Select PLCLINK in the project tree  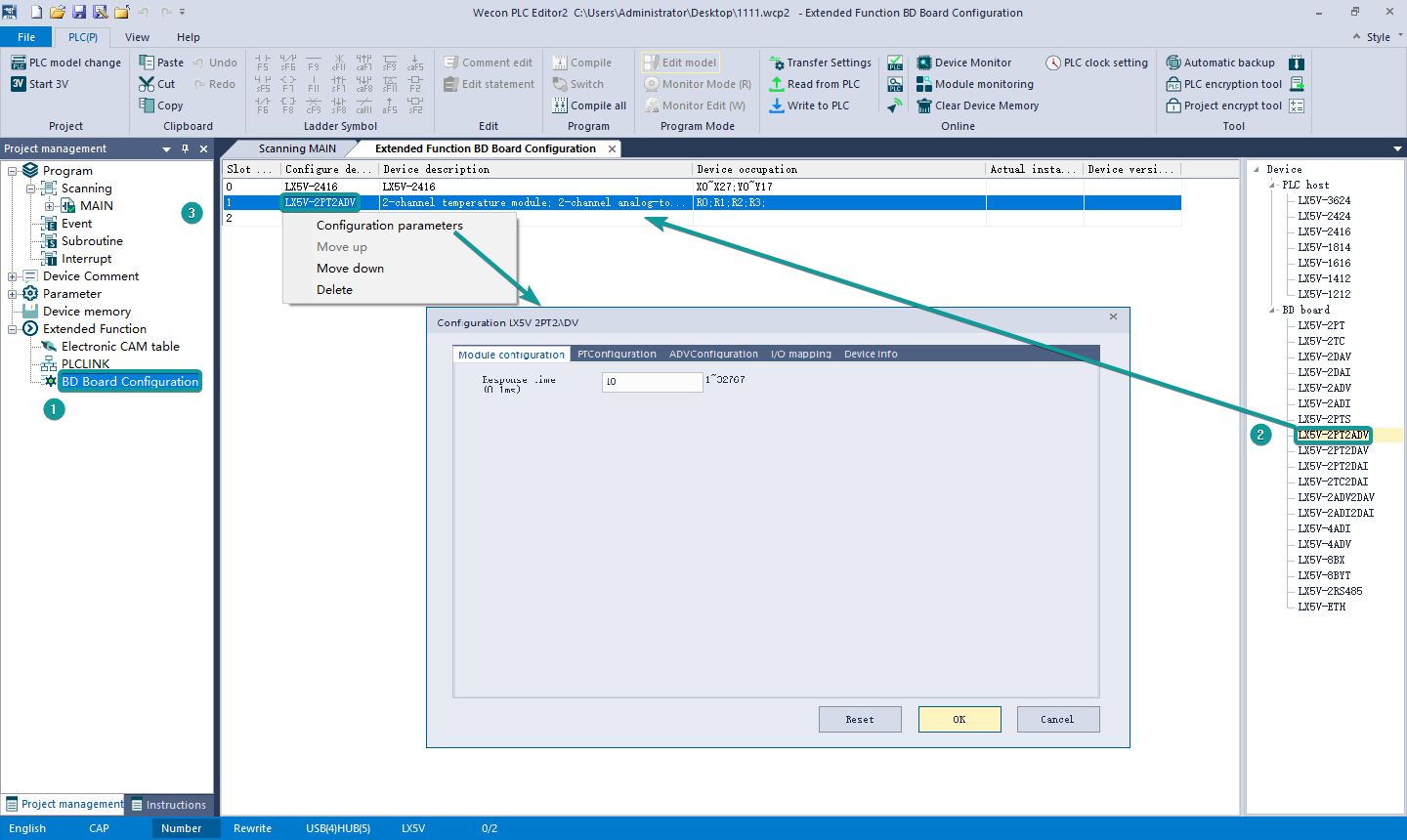[86, 364]
